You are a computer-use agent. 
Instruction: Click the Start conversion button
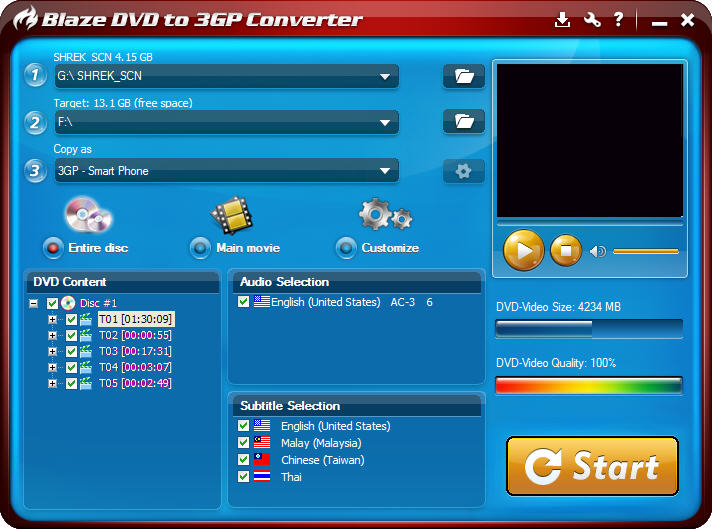click(592, 466)
